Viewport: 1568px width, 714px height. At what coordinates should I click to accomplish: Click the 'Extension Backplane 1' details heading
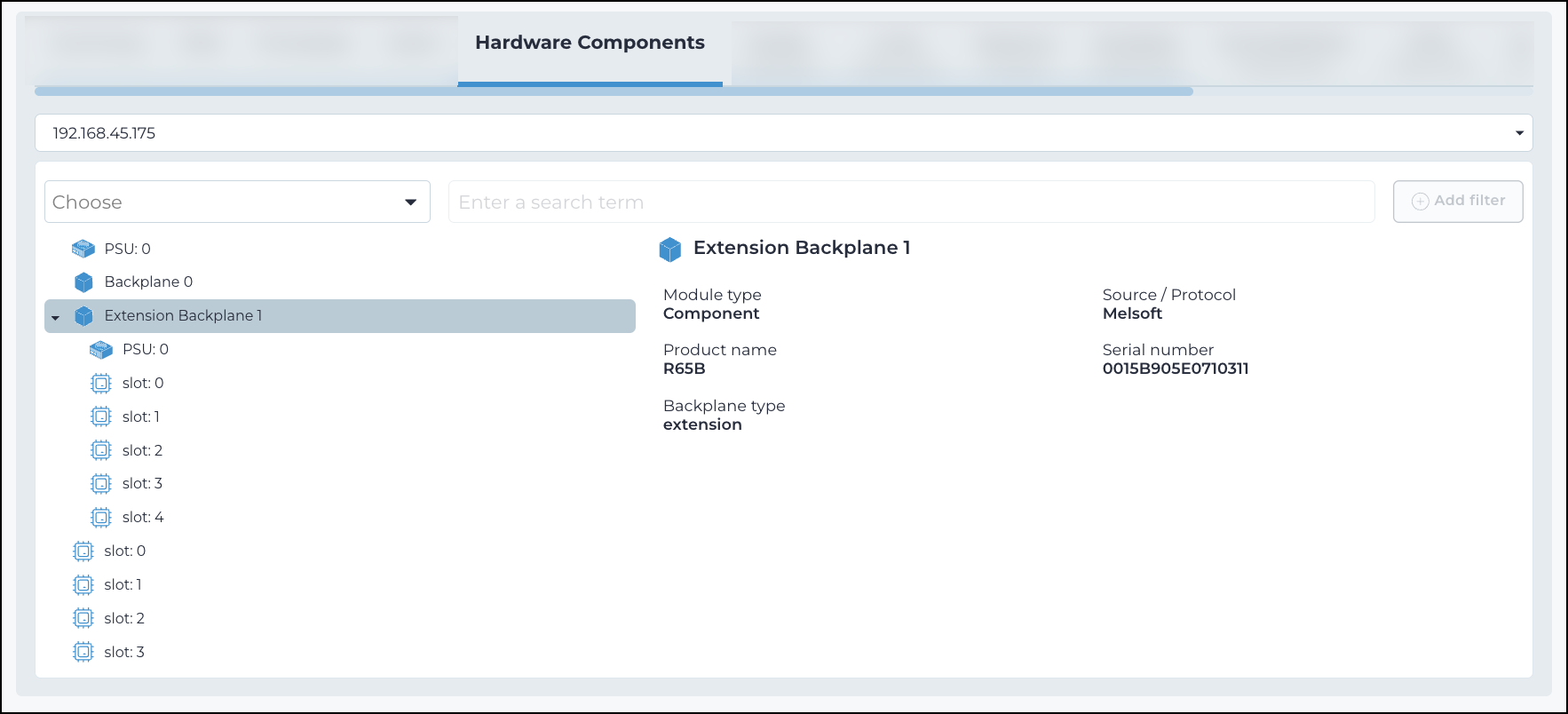coord(802,248)
